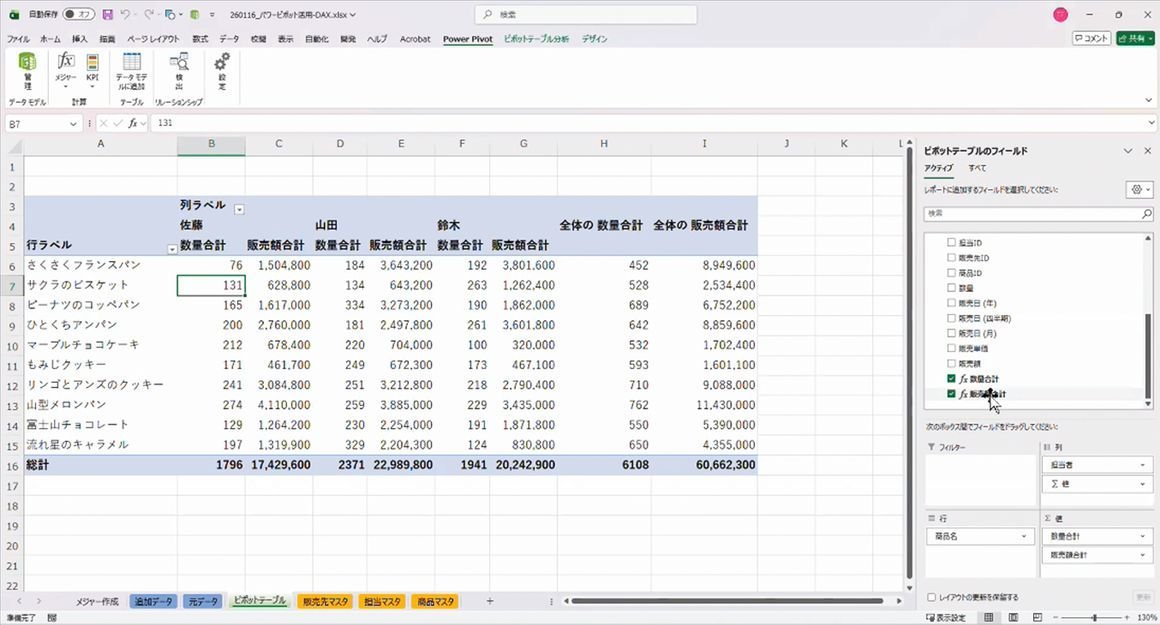Image resolution: width=1160 pixels, height=625 pixels.
Task: Click the magnifier icon in field search box
Action: pyautogui.click(x=1147, y=213)
